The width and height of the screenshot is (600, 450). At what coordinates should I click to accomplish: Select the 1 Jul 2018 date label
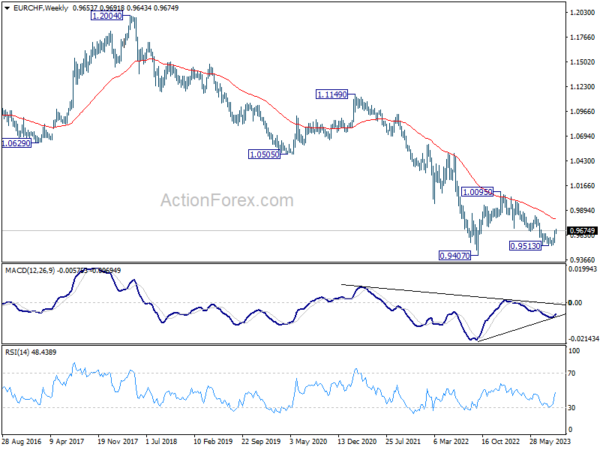tap(161, 441)
